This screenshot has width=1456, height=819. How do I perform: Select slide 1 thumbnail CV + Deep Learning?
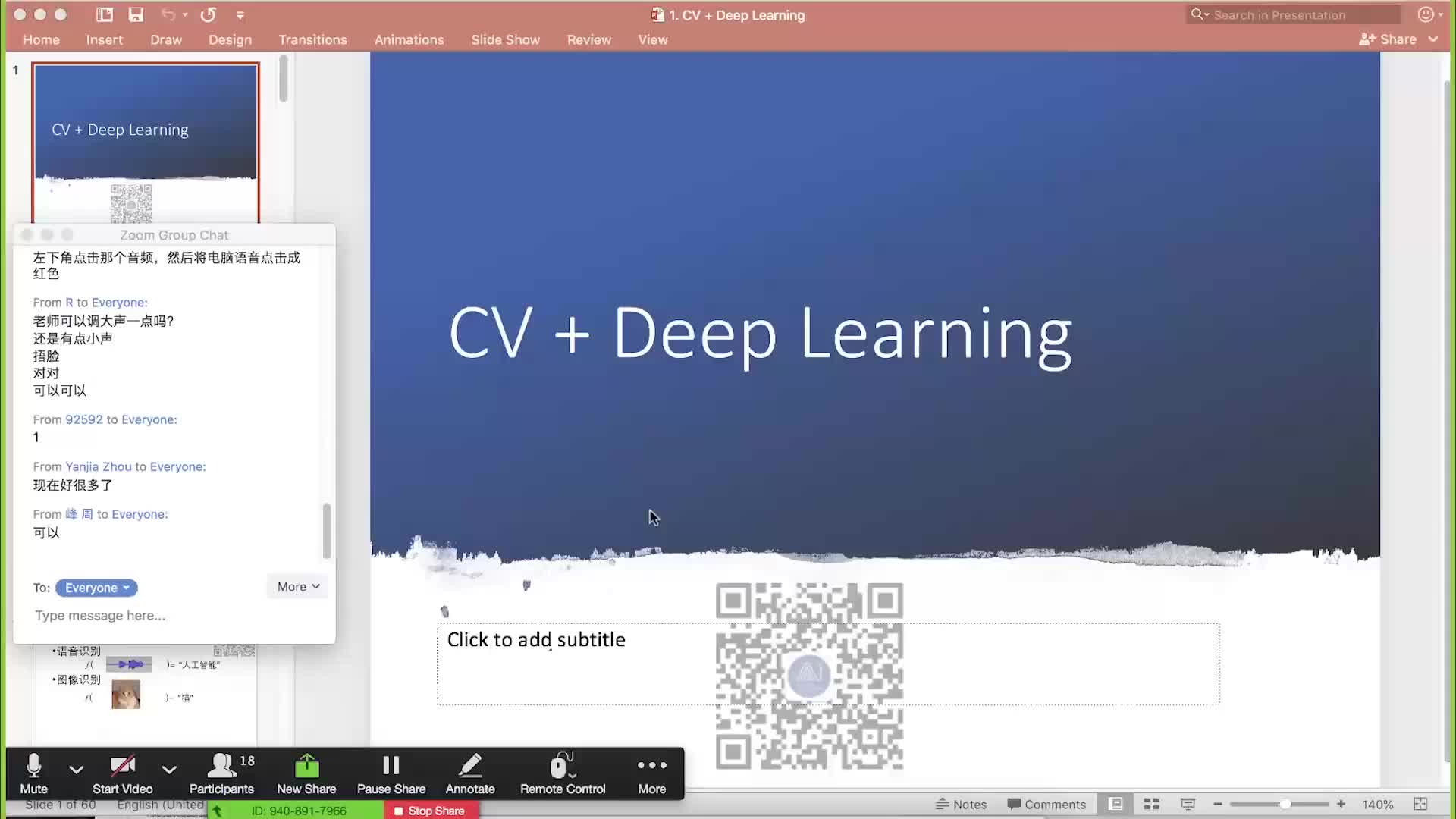click(x=146, y=143)
